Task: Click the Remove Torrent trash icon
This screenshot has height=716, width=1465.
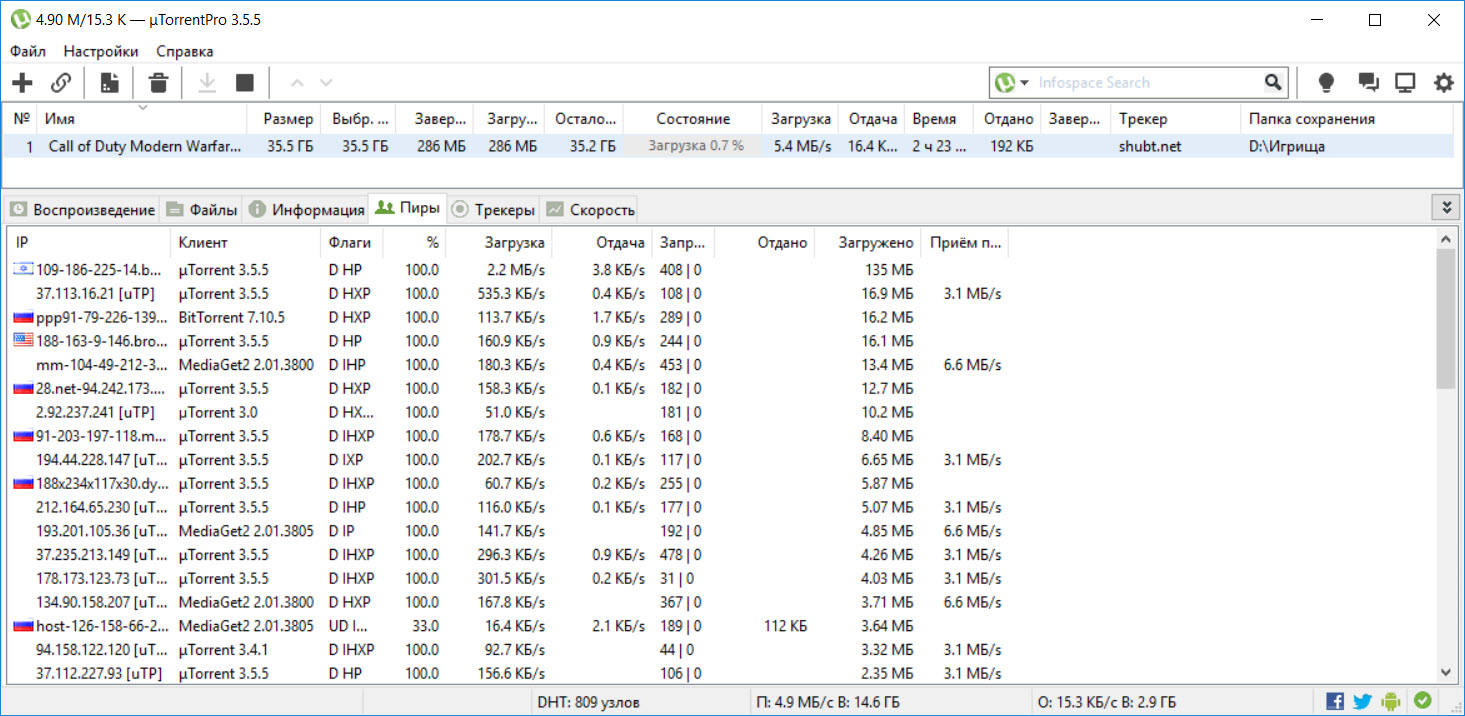Action: (158, 83)
